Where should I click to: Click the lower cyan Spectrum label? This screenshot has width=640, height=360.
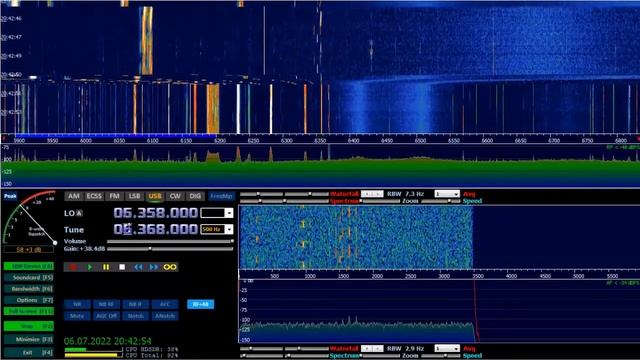tap(344, 356)
